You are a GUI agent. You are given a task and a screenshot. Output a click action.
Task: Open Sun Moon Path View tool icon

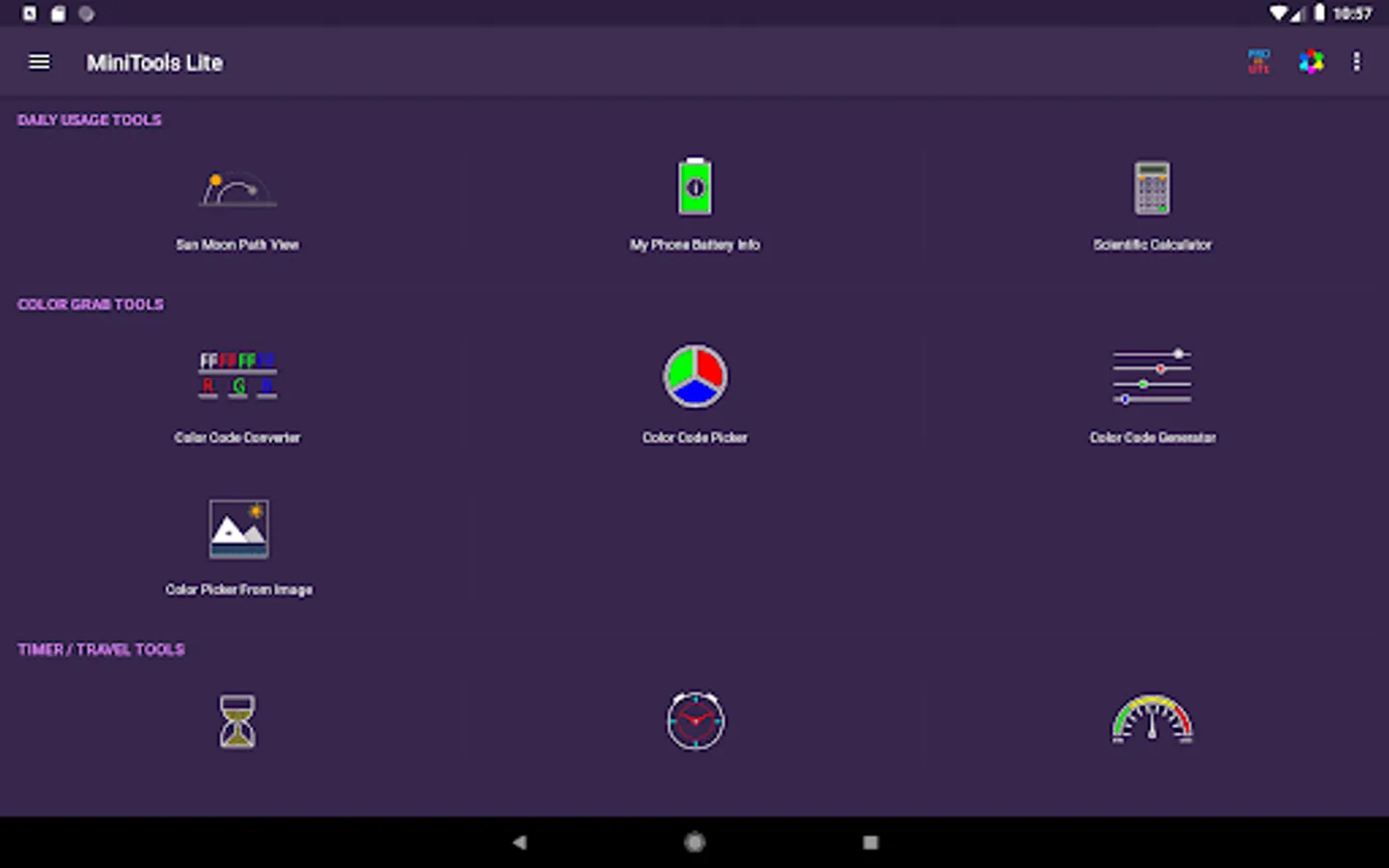click(x=237, y=188)
